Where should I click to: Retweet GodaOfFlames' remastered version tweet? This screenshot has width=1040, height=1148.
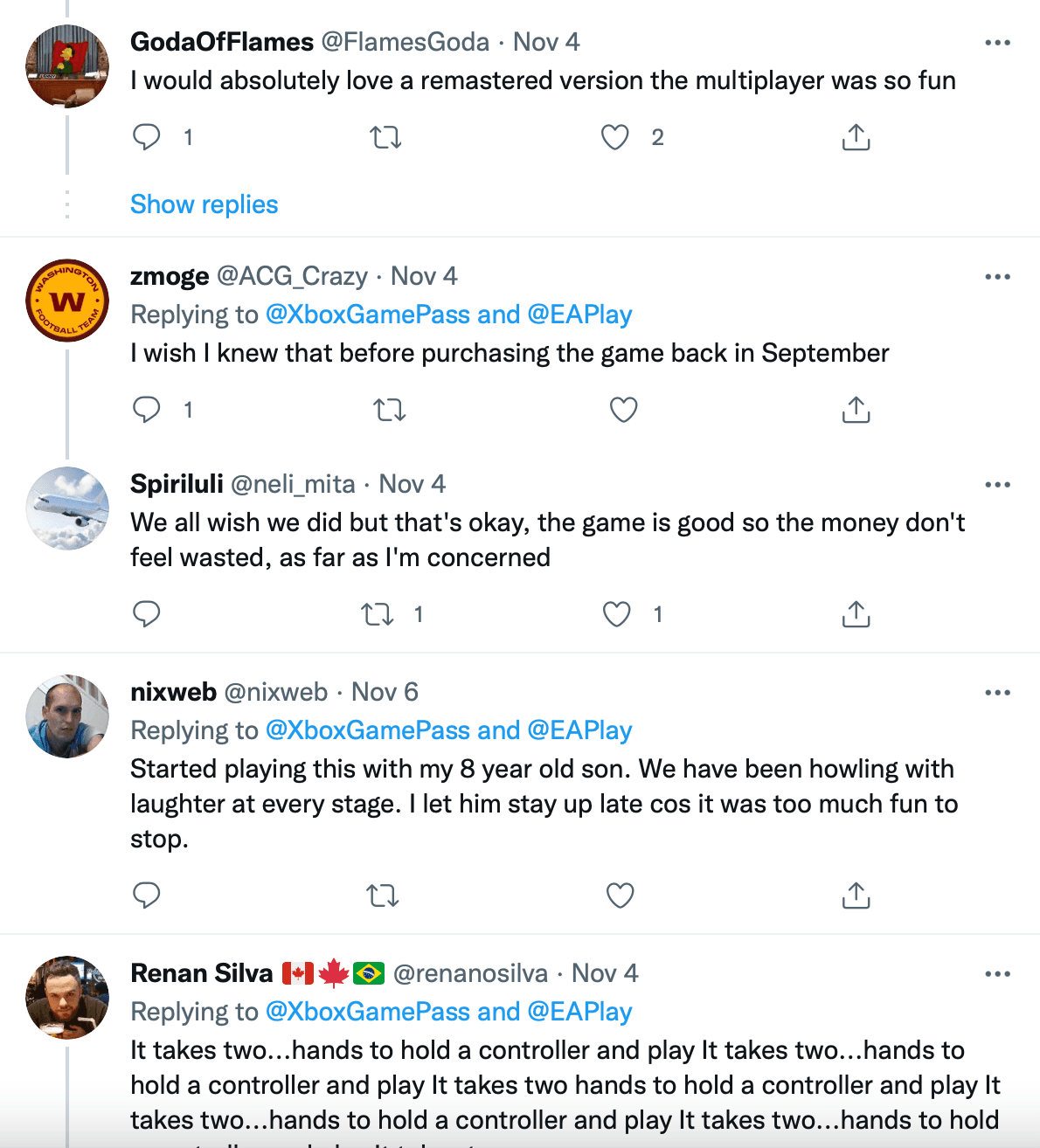tap(385, 137)
